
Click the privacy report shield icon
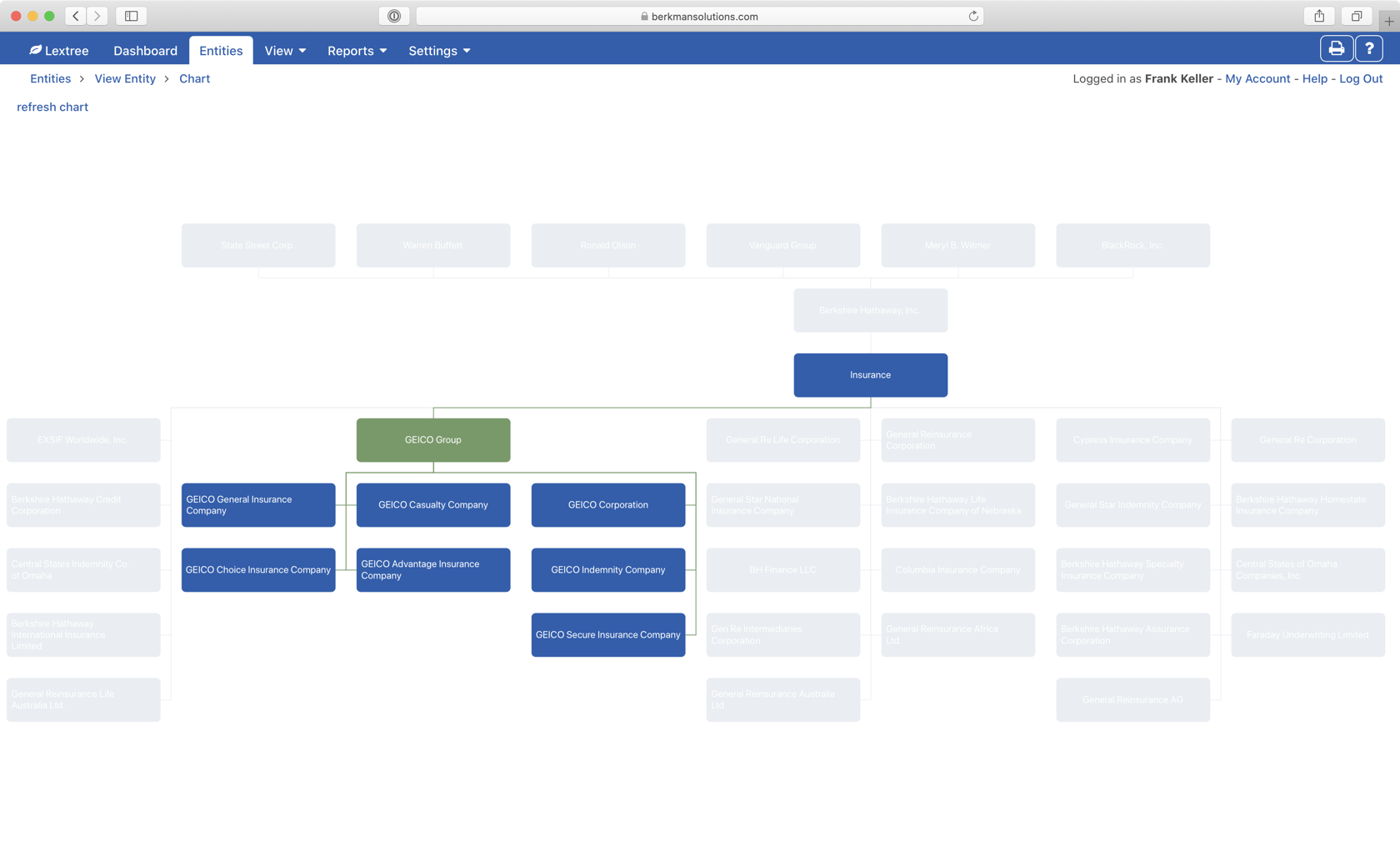[394, 16]
